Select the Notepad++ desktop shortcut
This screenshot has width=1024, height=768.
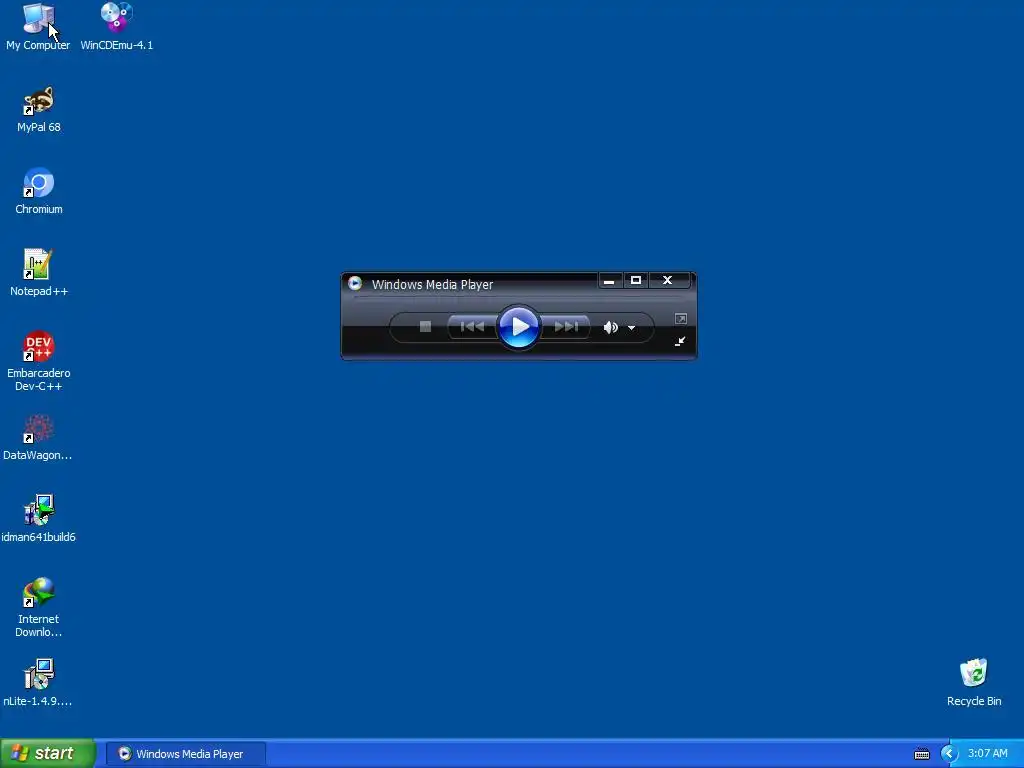point(39,273)
